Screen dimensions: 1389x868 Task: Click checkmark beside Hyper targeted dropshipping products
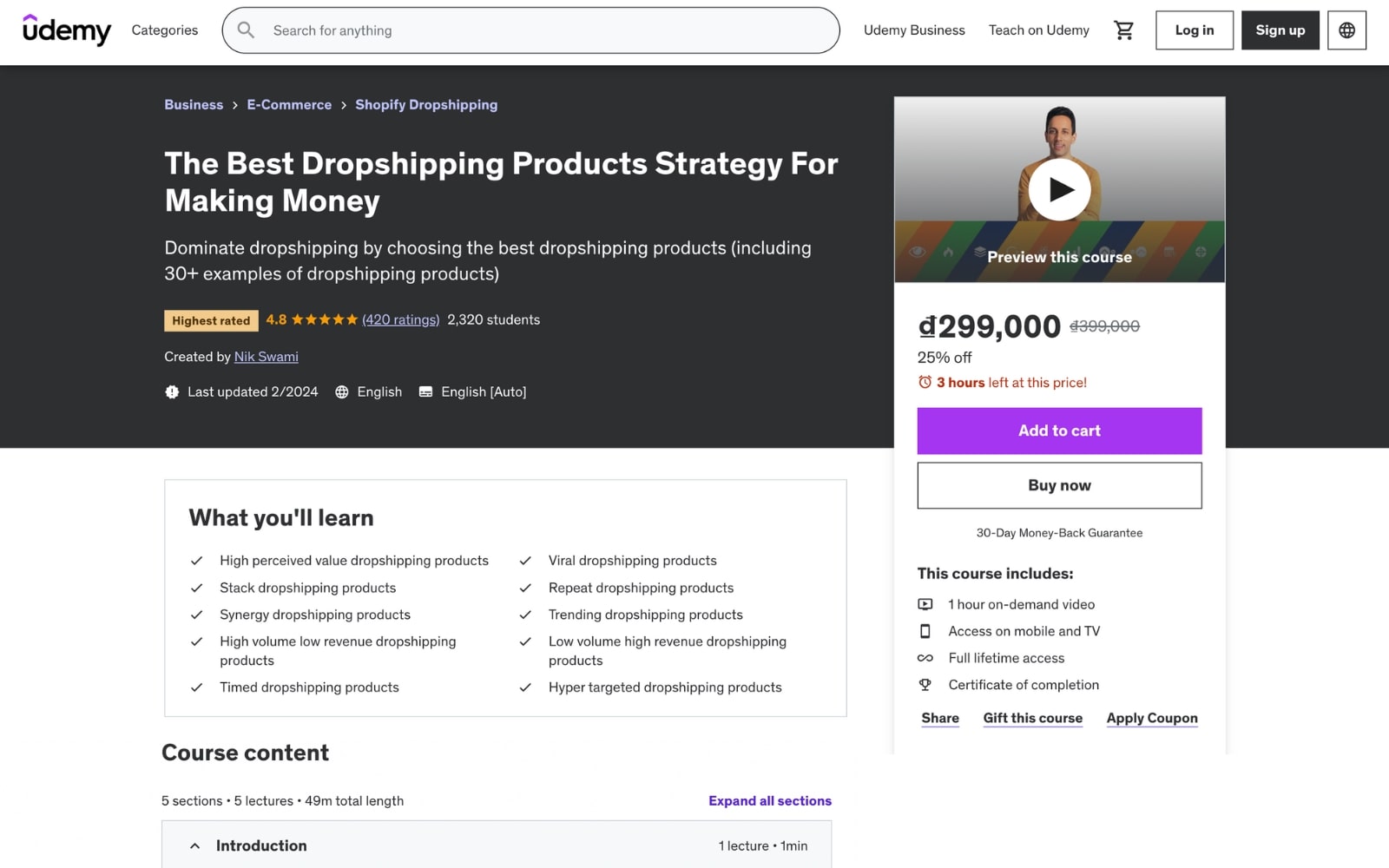(525, 687)
